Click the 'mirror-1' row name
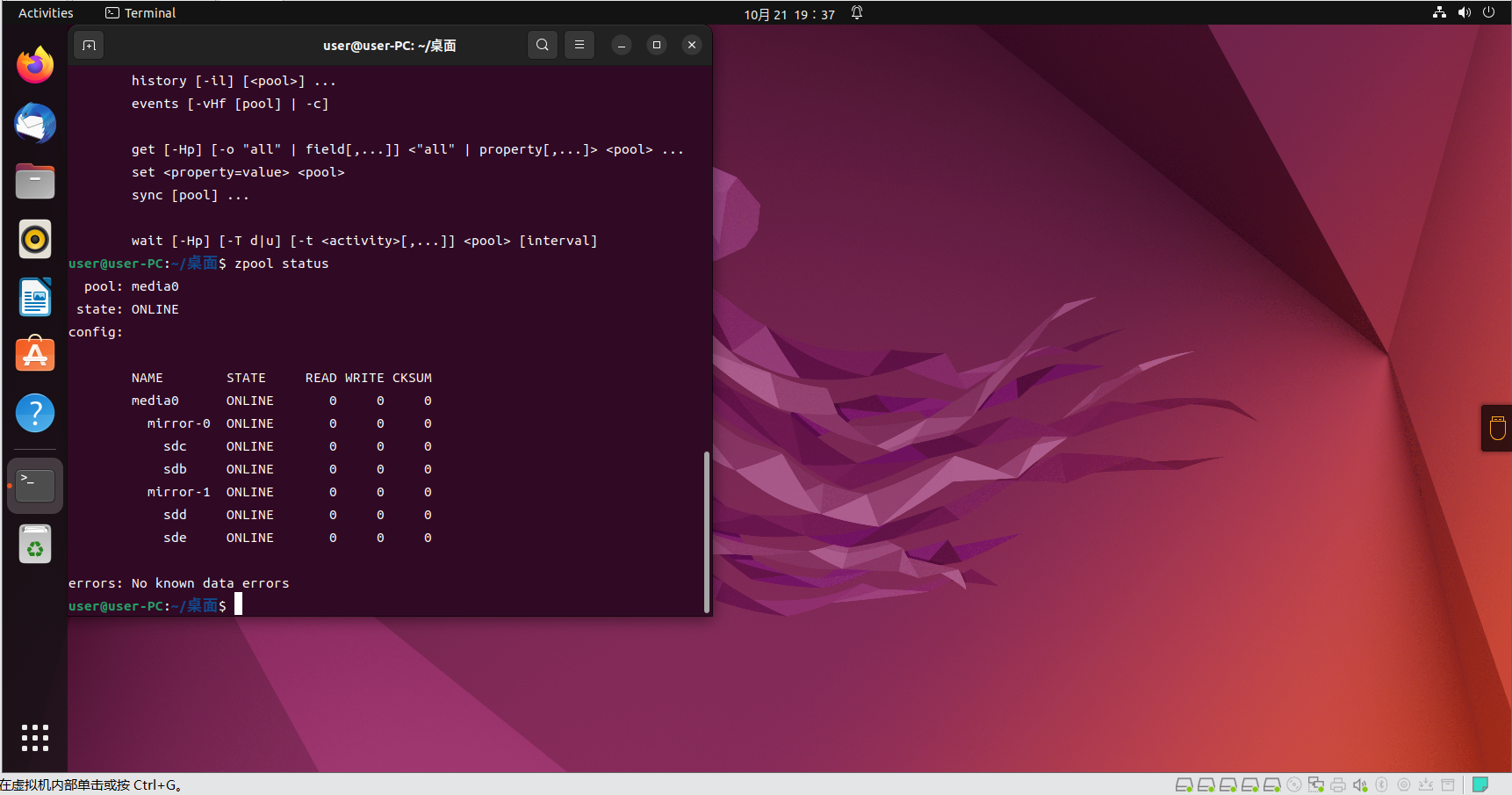This screenshot has width=1512, height=795. click(x=178, y=492)
